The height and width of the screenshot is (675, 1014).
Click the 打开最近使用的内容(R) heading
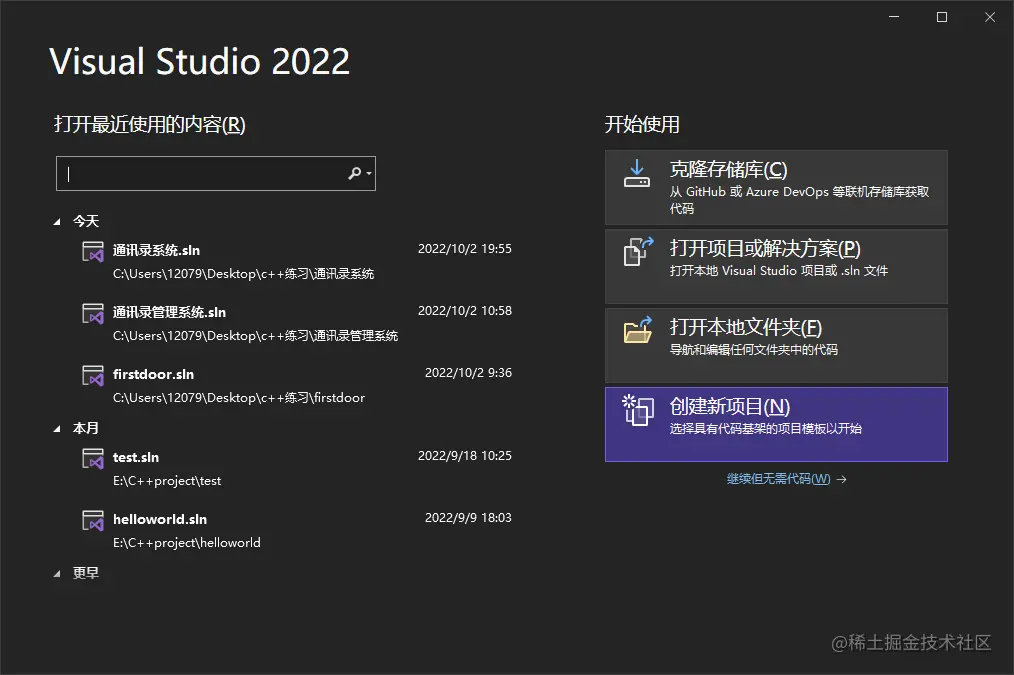click(x=149, y=124)
